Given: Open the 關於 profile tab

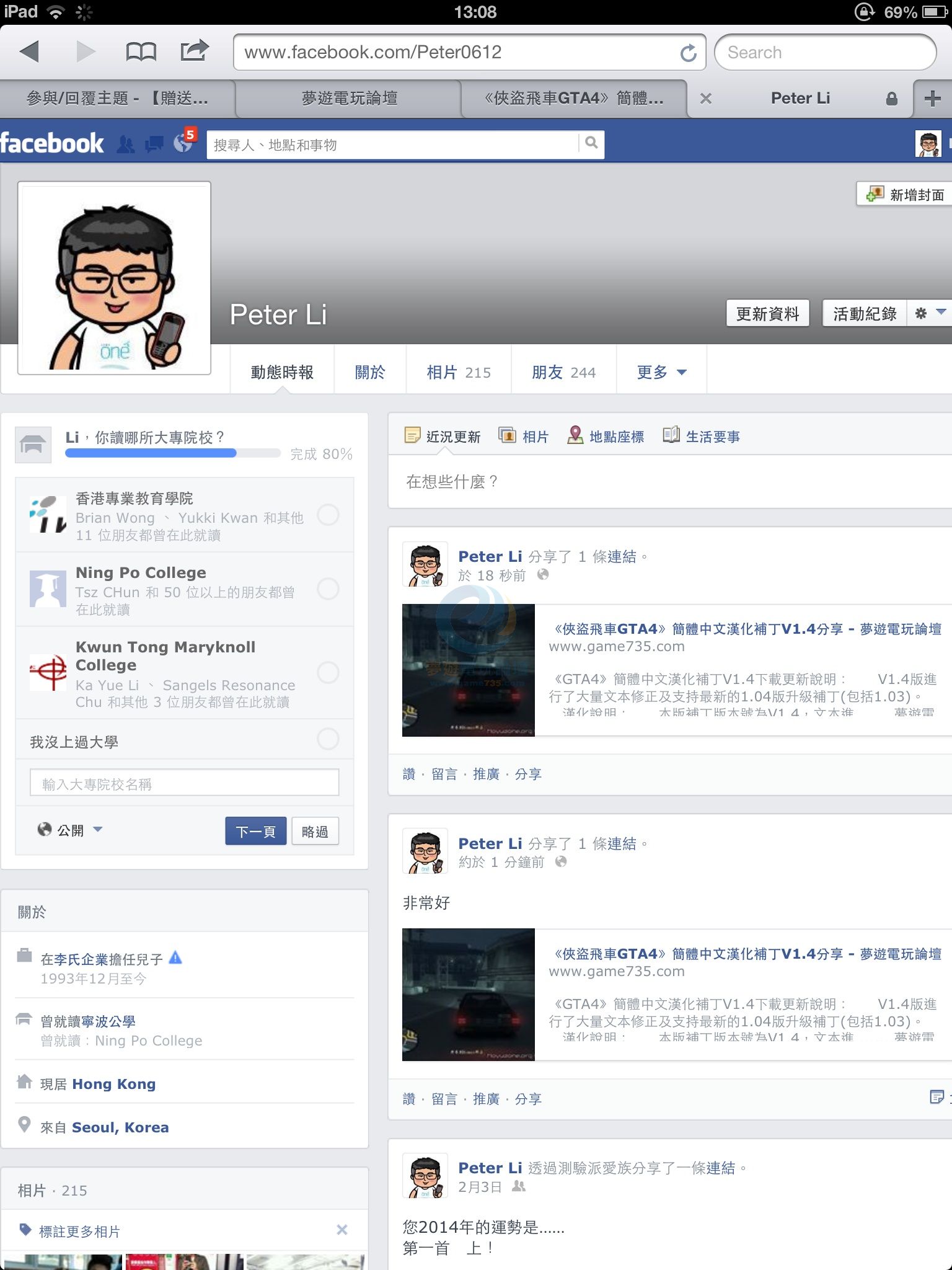Looking at the screenshot, I should [370, 372].
